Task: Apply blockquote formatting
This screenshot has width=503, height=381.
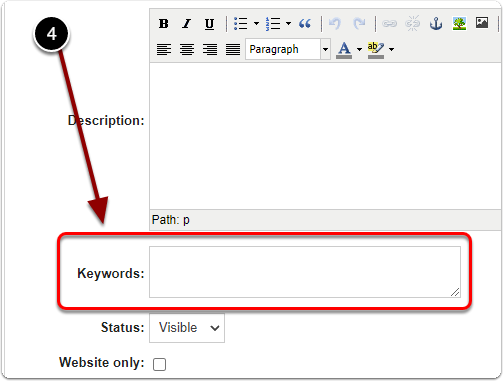Action: pos(305,24)
